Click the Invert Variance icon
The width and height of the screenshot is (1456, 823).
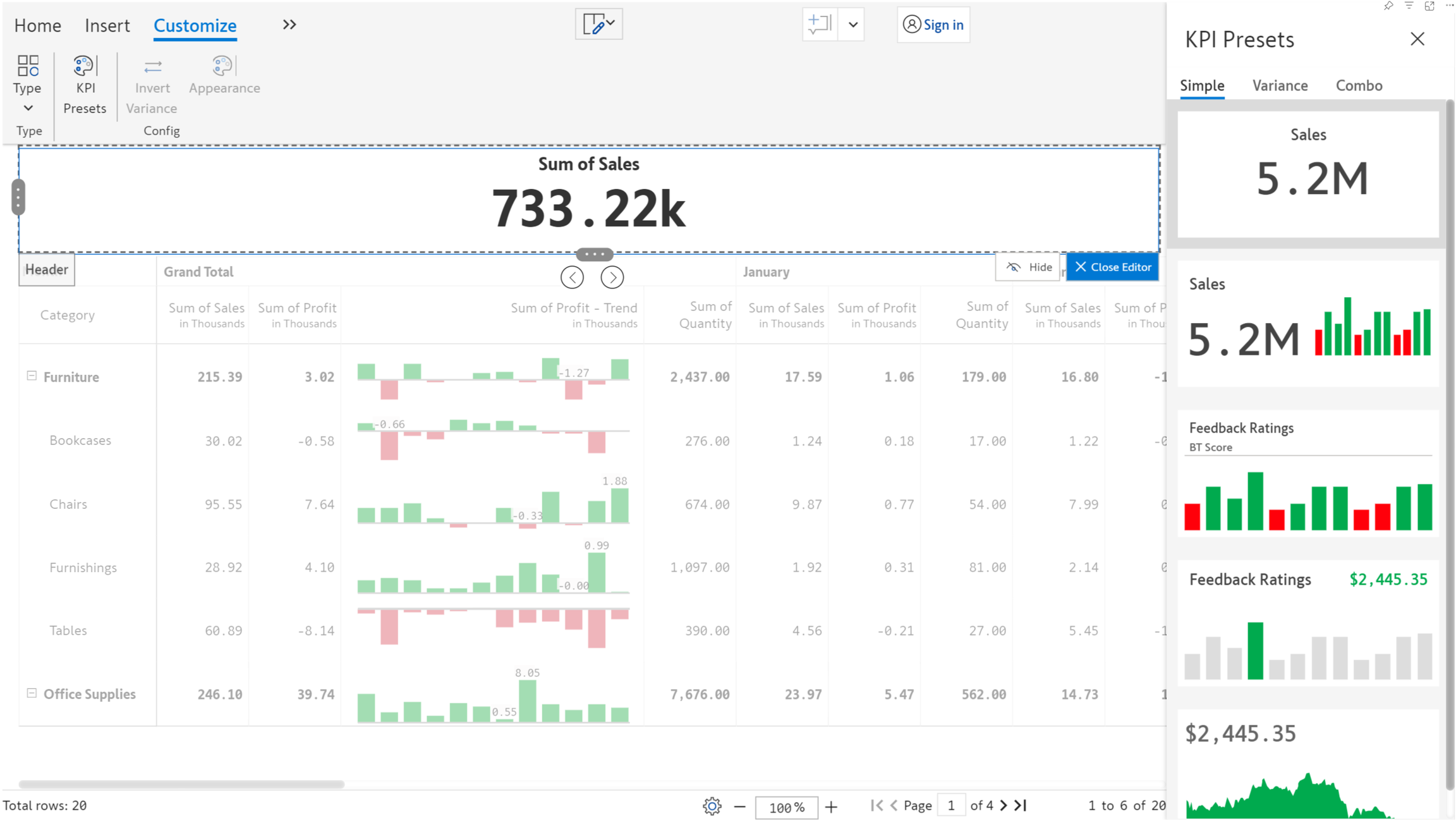(x=152, y=67)
